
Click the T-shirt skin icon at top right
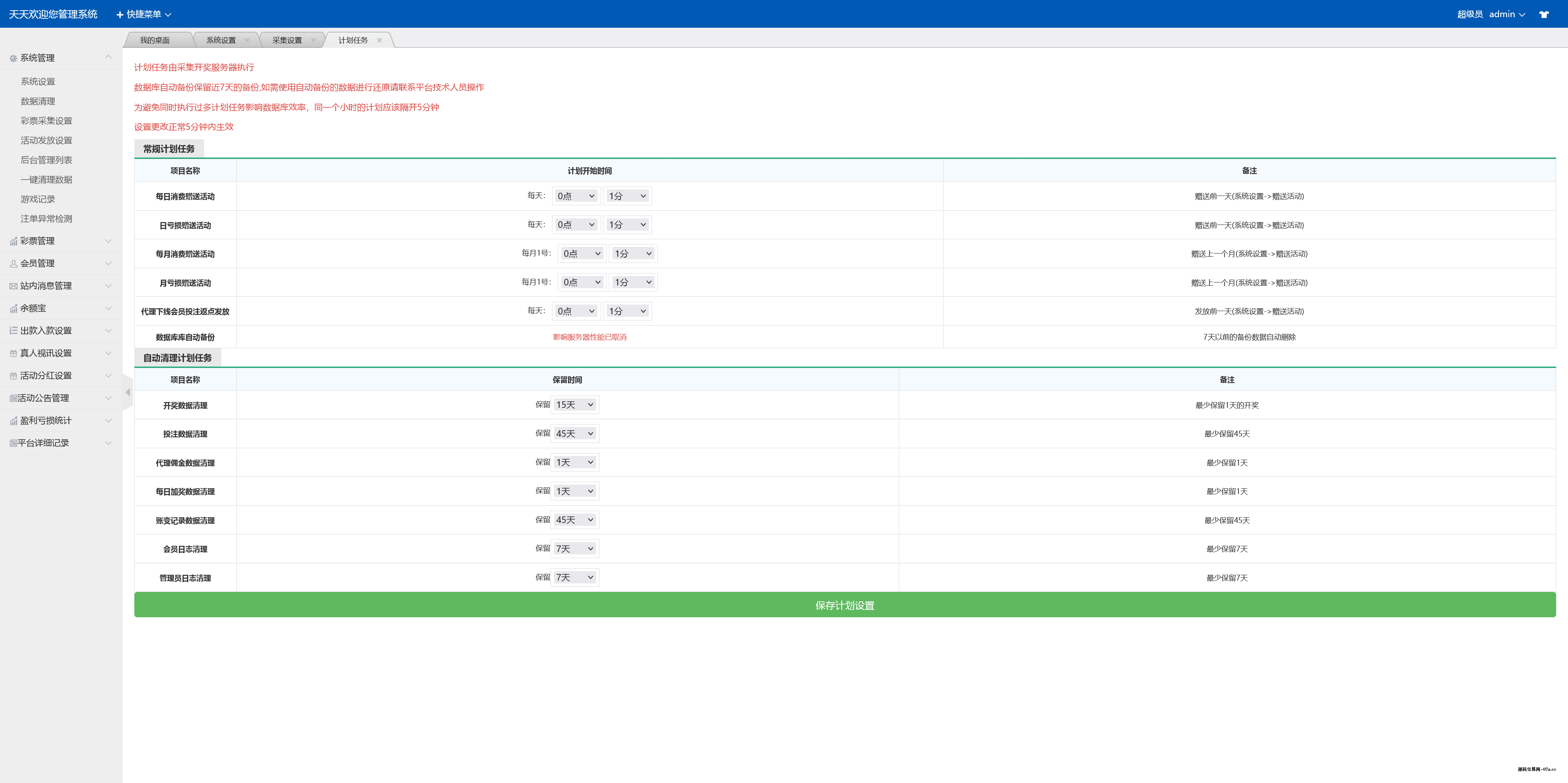click(x=1543, y=14)
